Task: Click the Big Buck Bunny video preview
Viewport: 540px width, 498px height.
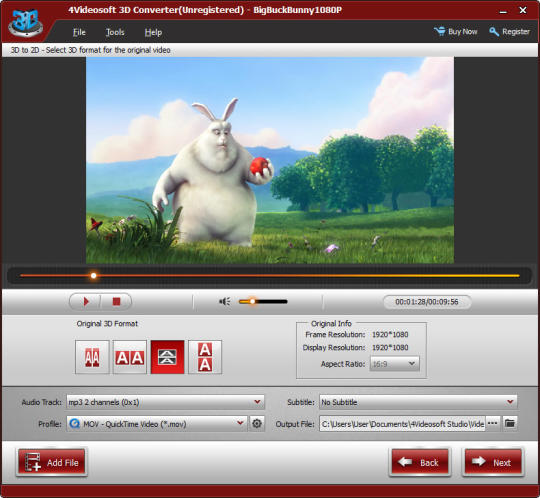Action: [x=270, y=160]
